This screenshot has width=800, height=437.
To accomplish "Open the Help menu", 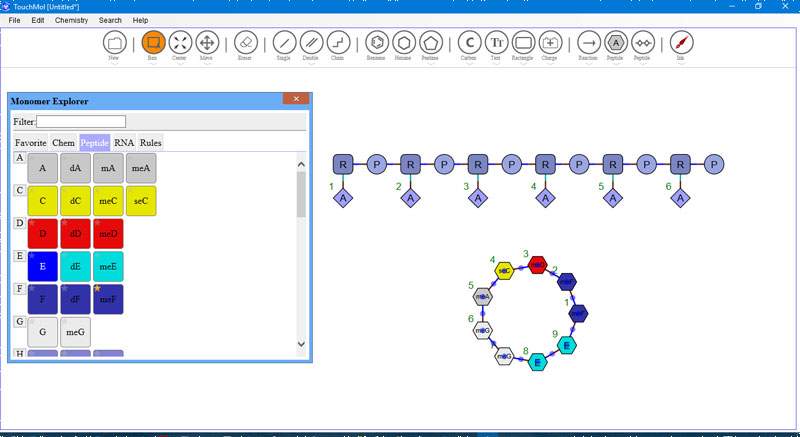I will click(140, 20).
